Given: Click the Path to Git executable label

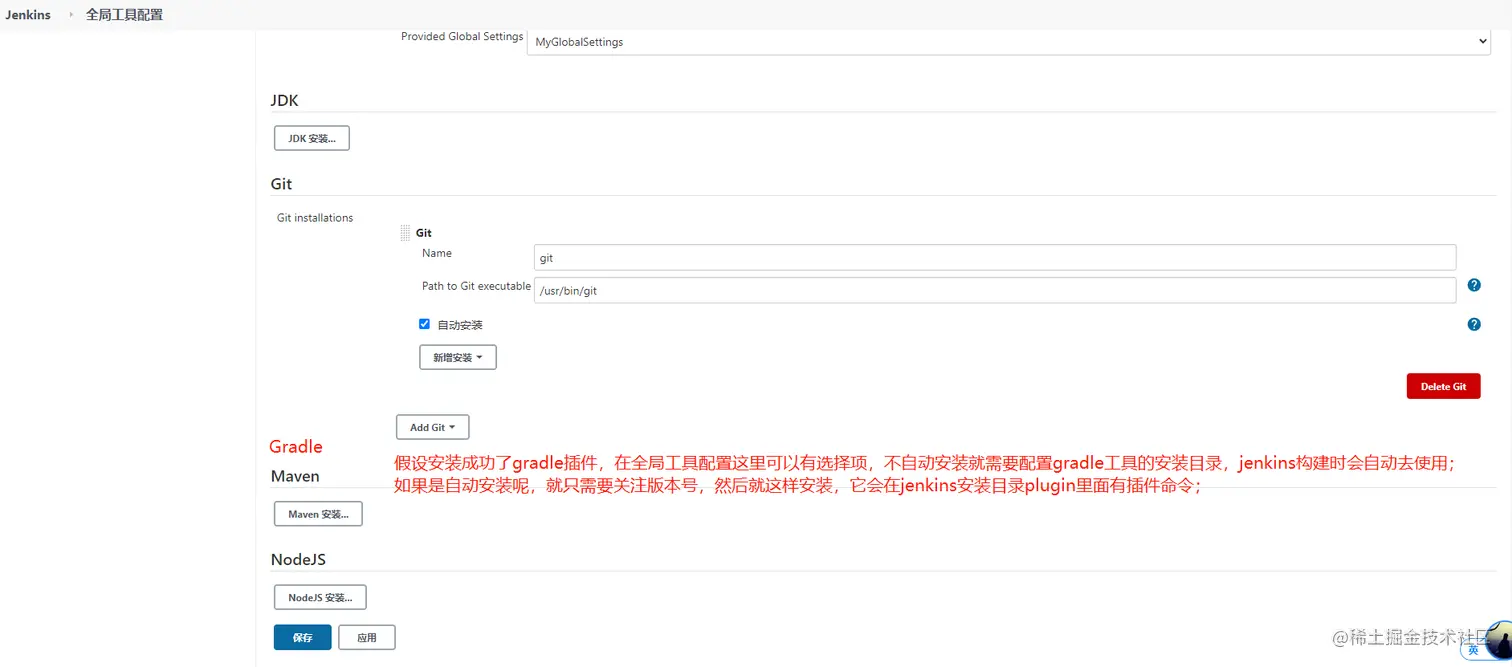Looking at the screenshot, I should click(476, 286).
